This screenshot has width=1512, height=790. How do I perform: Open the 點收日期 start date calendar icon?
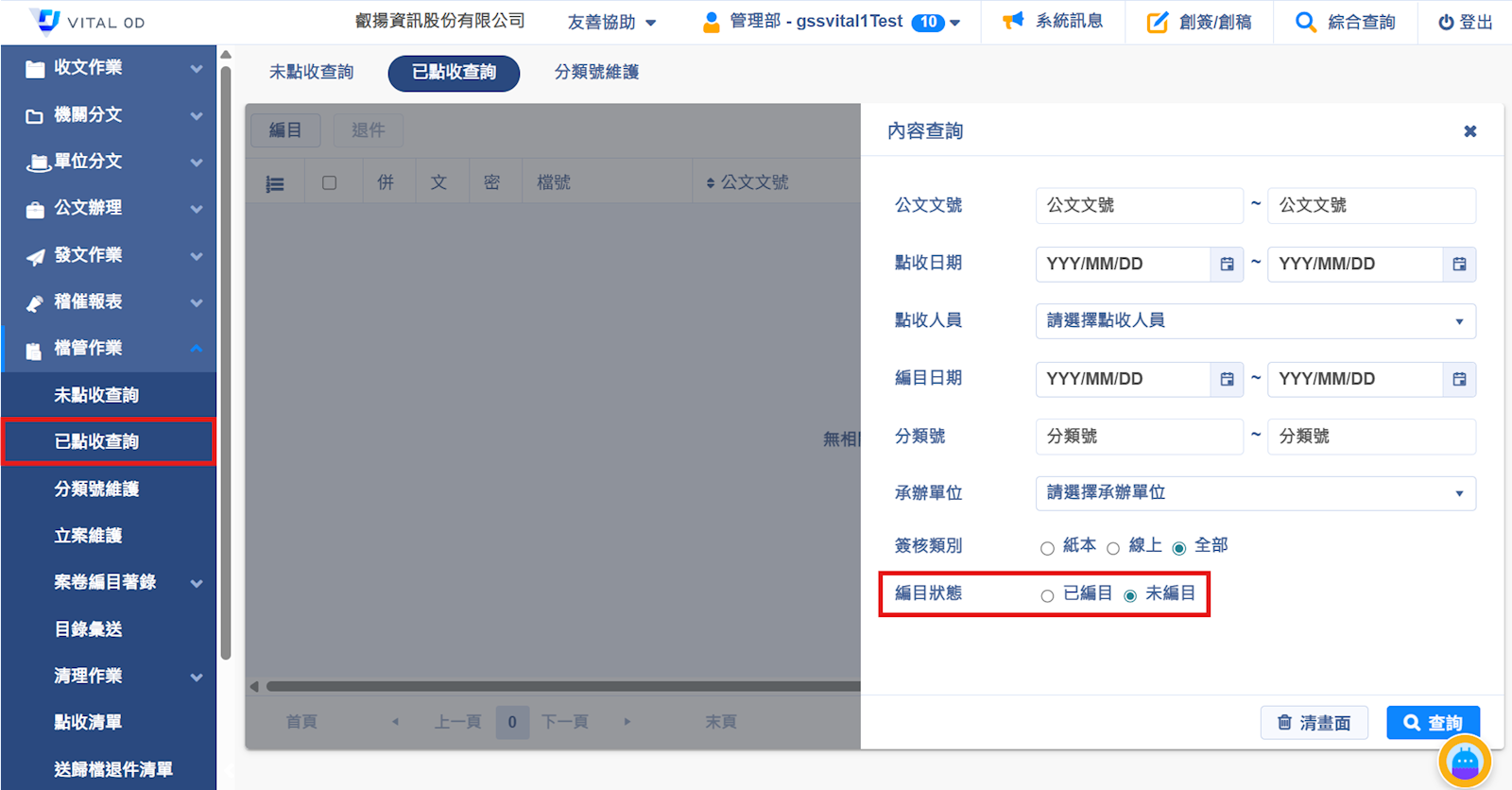pyautogui.click(x=1227, y=265)
